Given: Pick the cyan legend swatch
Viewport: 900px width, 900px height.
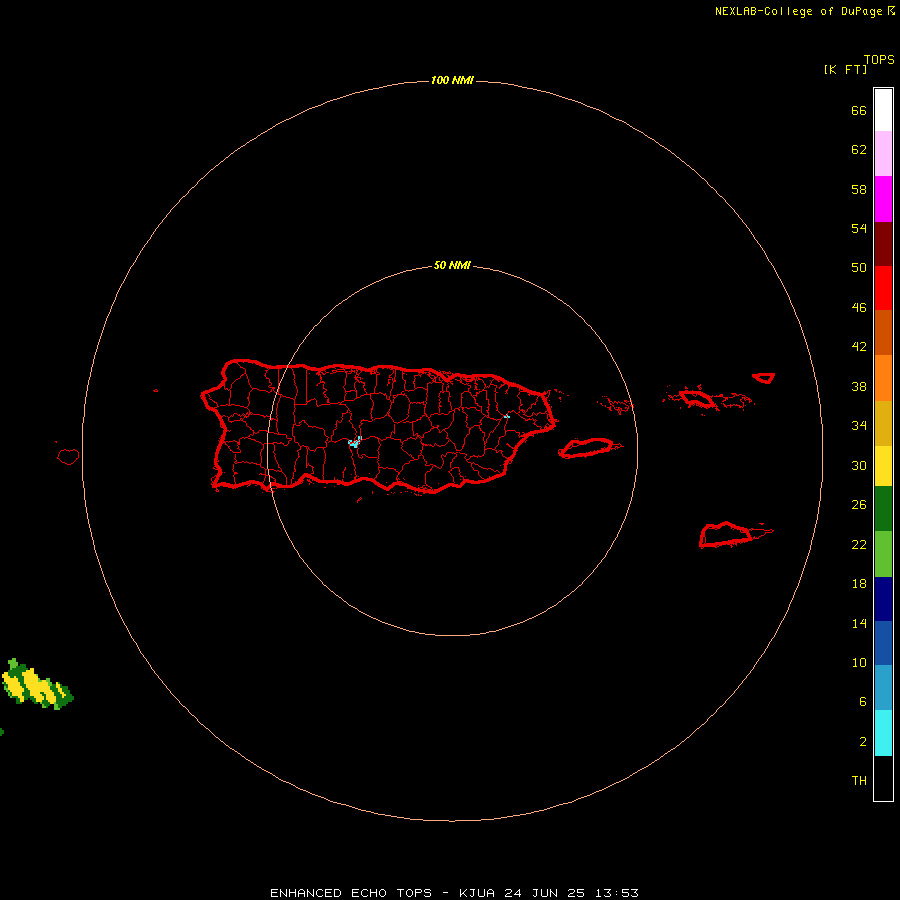Looking at the screenshot, I should (x=883, y=733).
